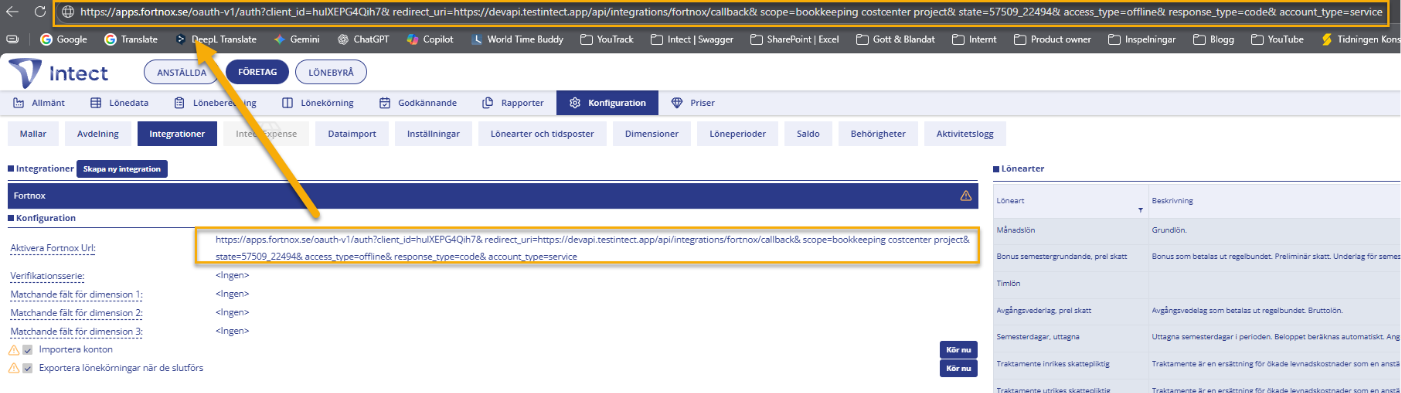Select the Timlön row
The width and height of the screenshot is (1401, 393).
(1196, 283)
